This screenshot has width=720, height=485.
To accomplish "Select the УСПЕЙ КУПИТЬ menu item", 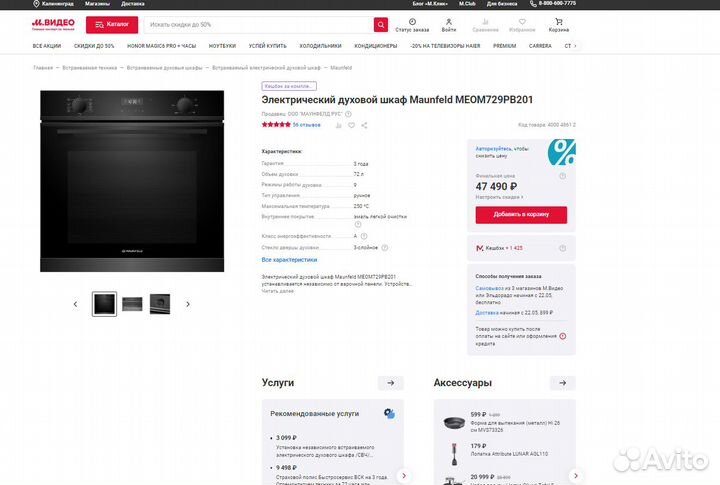I will tap(268, 46).
